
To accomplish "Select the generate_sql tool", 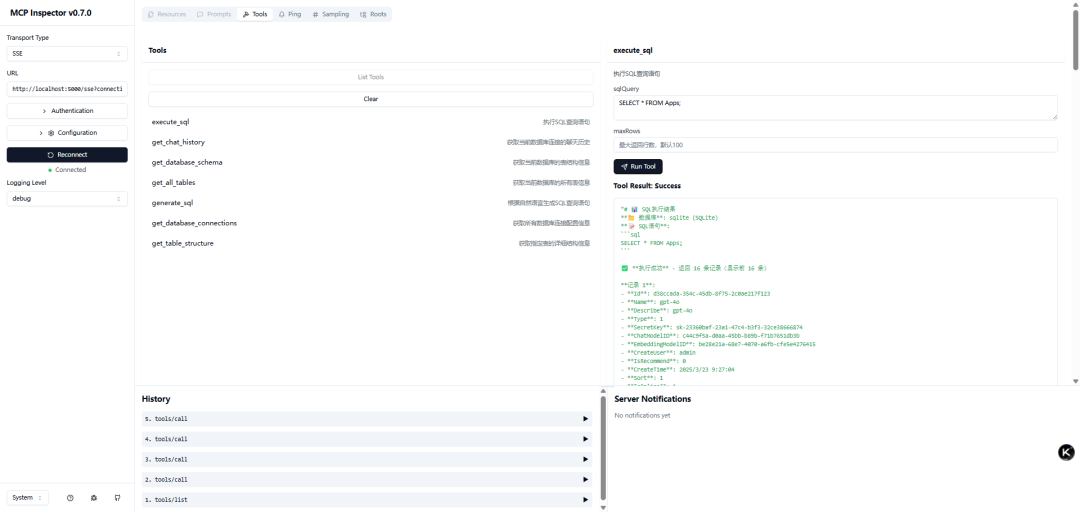I will point(371,203).
